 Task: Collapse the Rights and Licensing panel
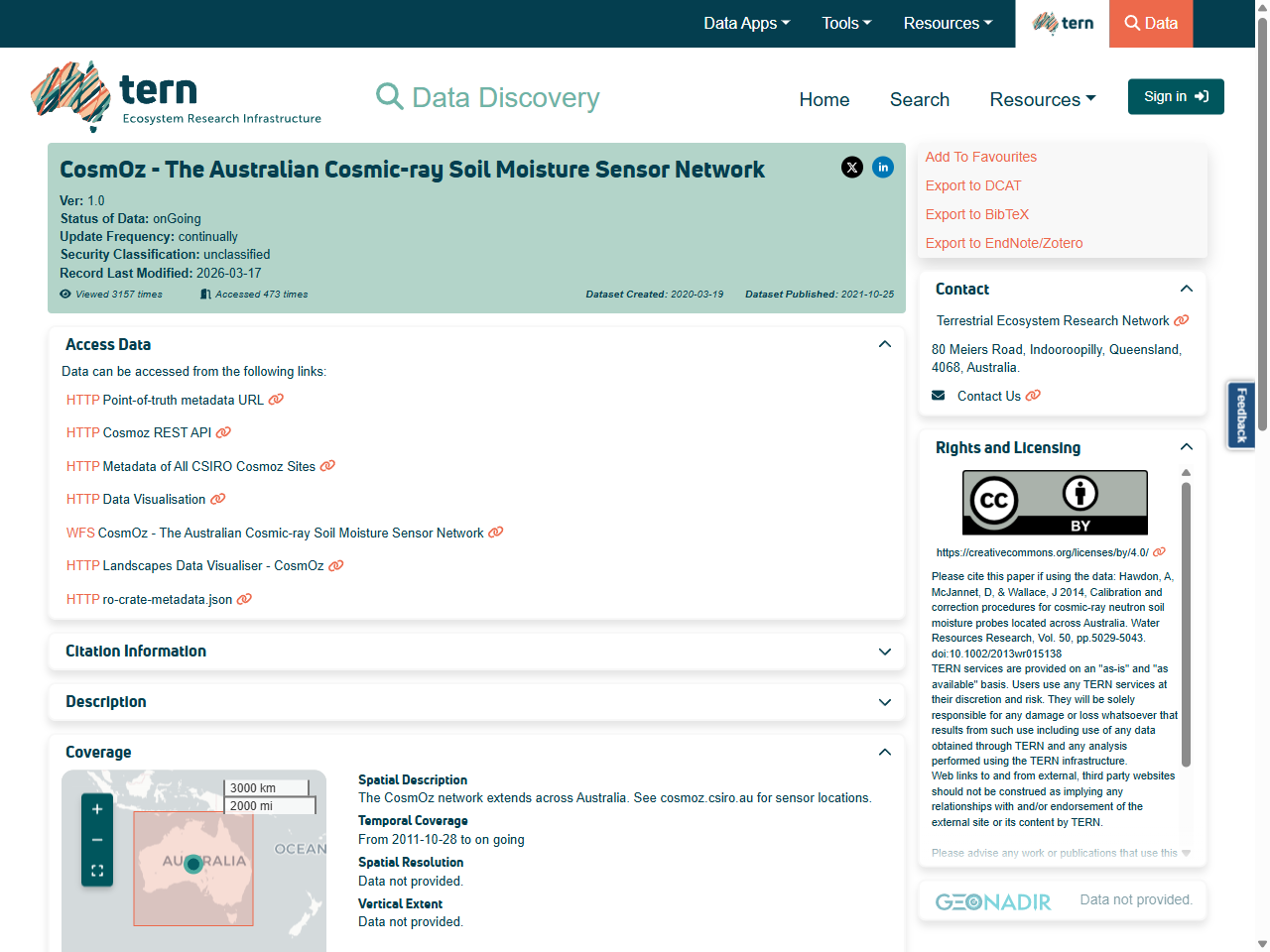(x=1186, y=447)
